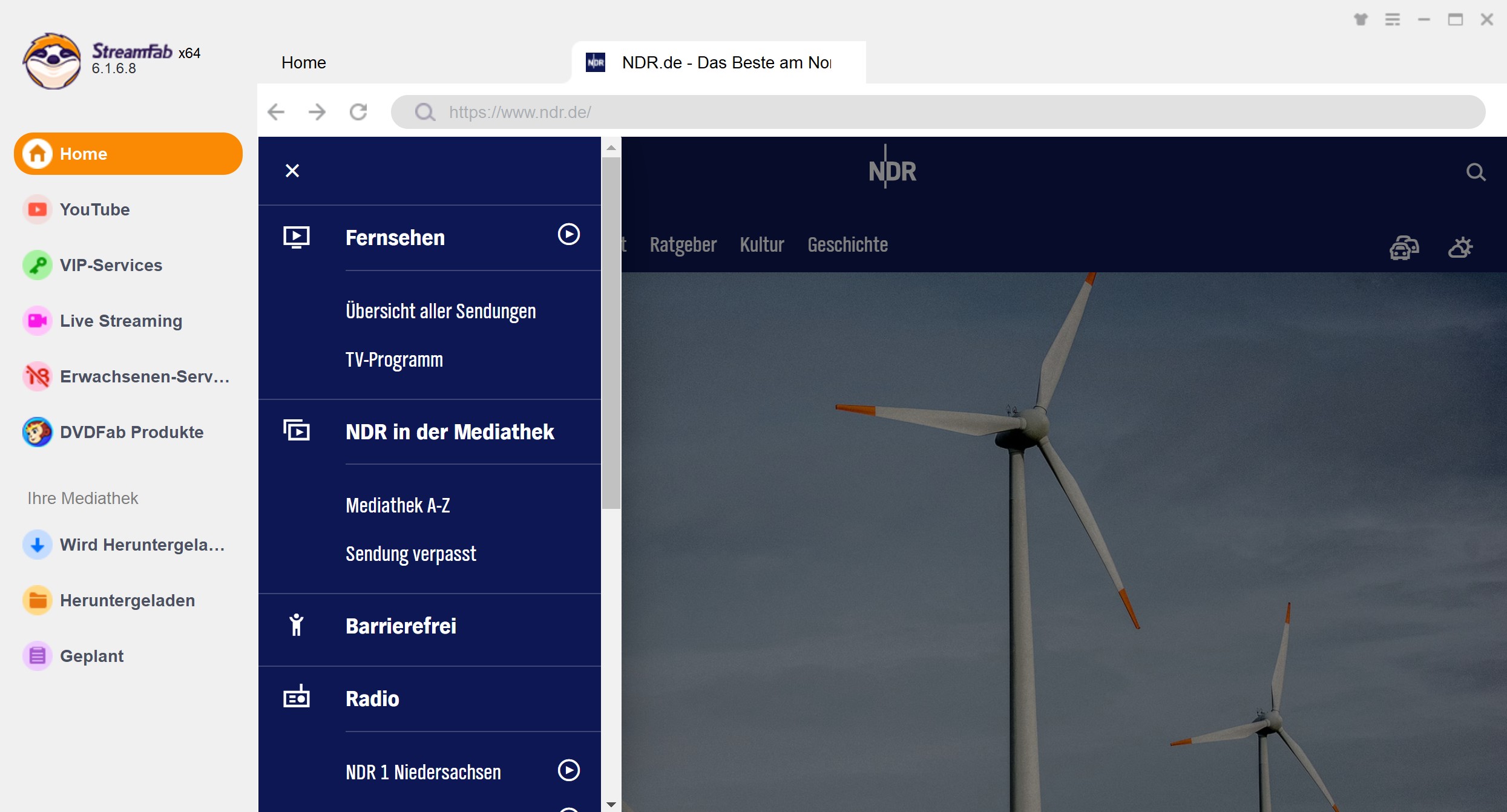
Task: View Wird Heruntergeladen downloads
Action: point(128,544)
